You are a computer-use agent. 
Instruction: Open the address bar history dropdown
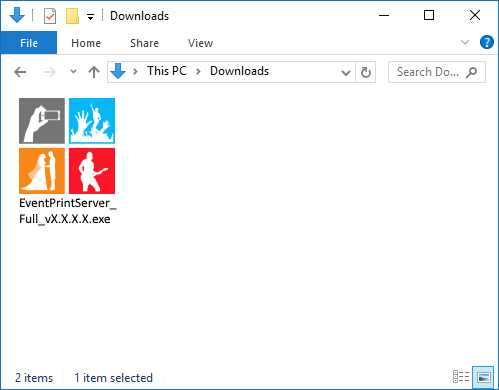pyautogui.click(x=346, y=72)
